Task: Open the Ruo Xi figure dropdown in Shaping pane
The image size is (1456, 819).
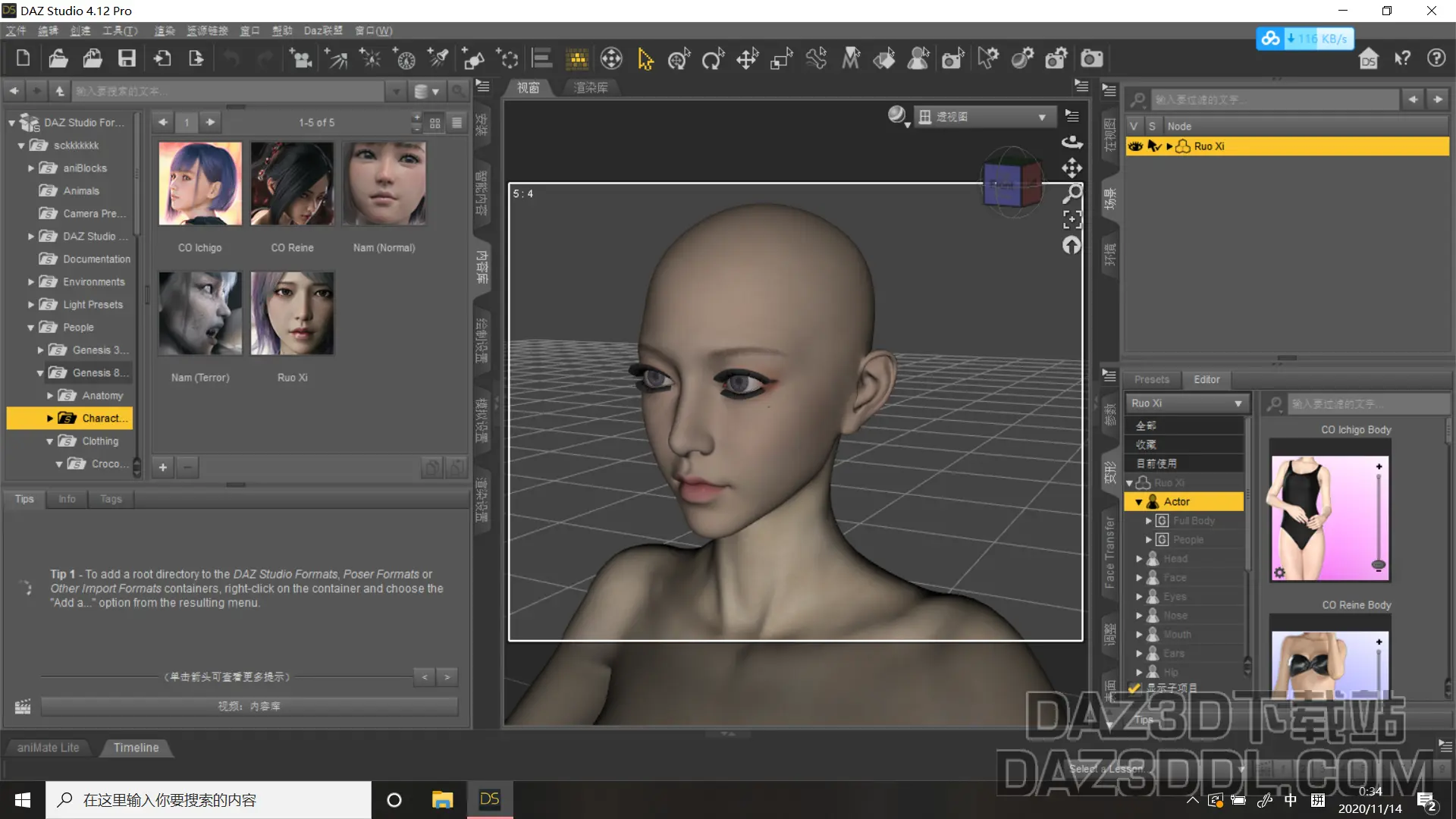Action: [x=1186, y=403]
